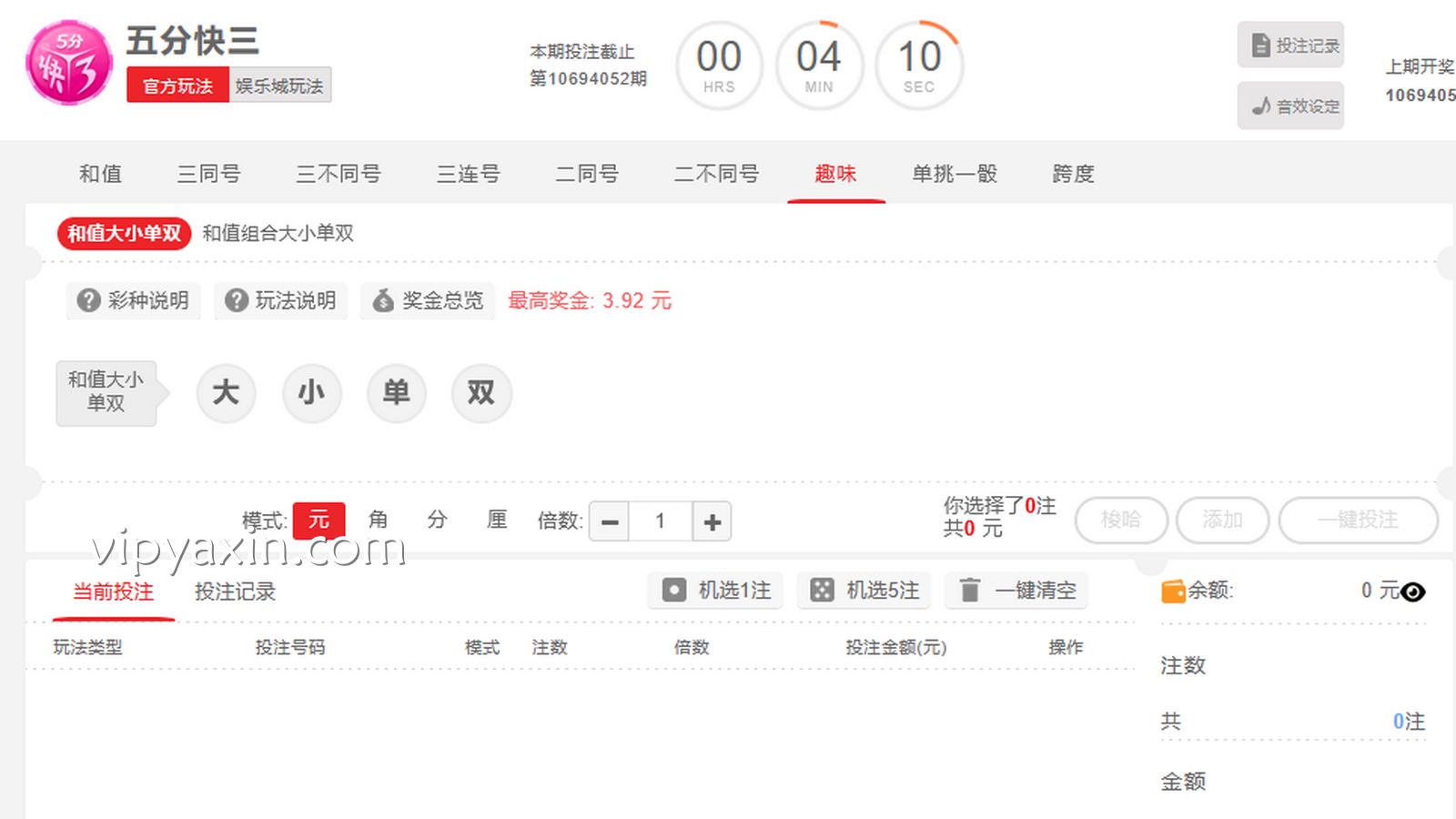
Task: Switch to 官方玩法 mode
Action: (x=177, y=86)
